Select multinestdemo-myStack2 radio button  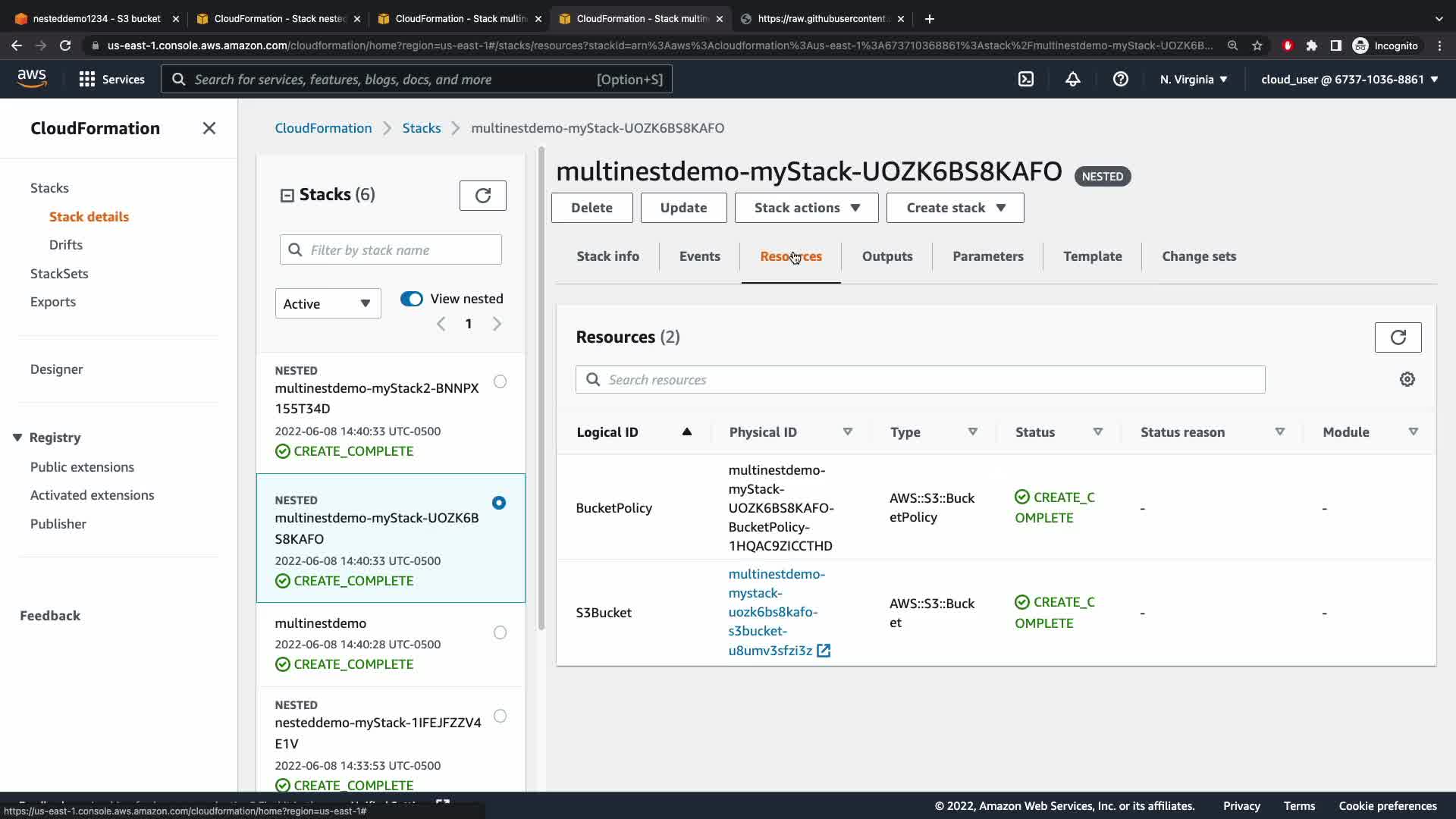500,381
